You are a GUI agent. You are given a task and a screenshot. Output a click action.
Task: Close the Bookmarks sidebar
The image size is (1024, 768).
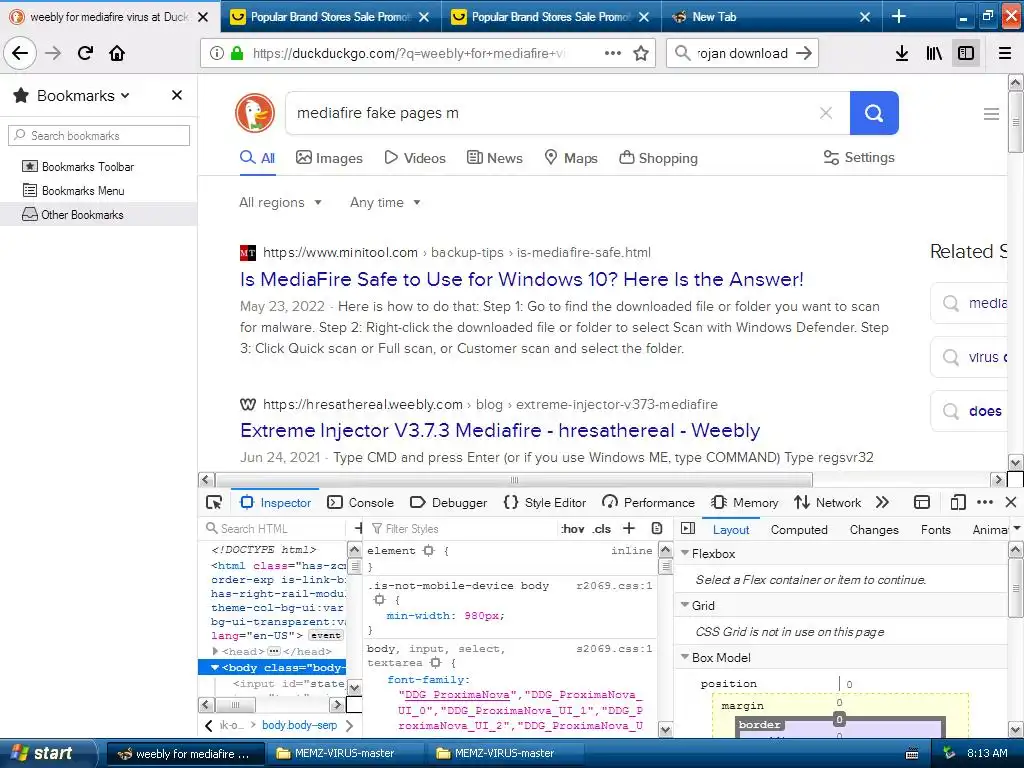point(176,95)
